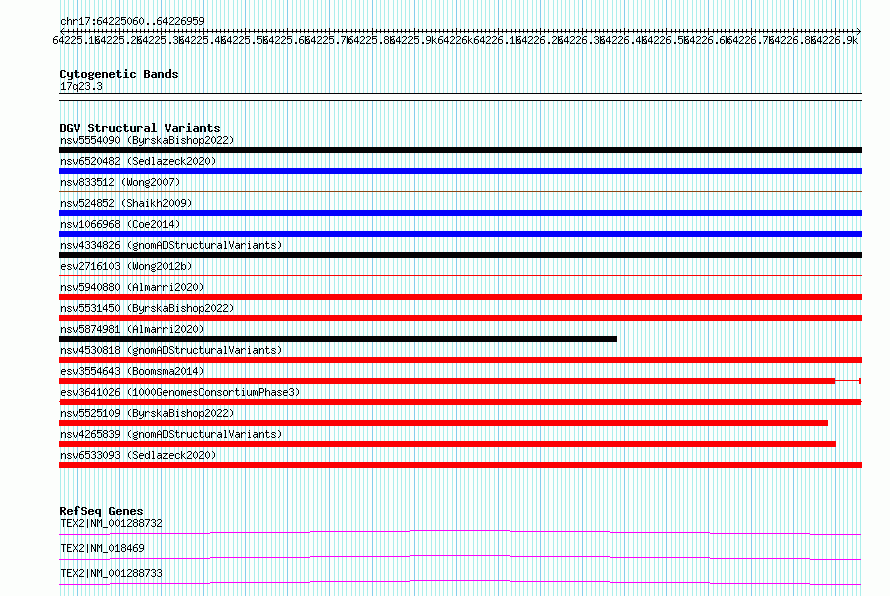Open variant nsv833512 (Wong2007)
The width and height of the screenshot is (890, 596).
point(120,182)
